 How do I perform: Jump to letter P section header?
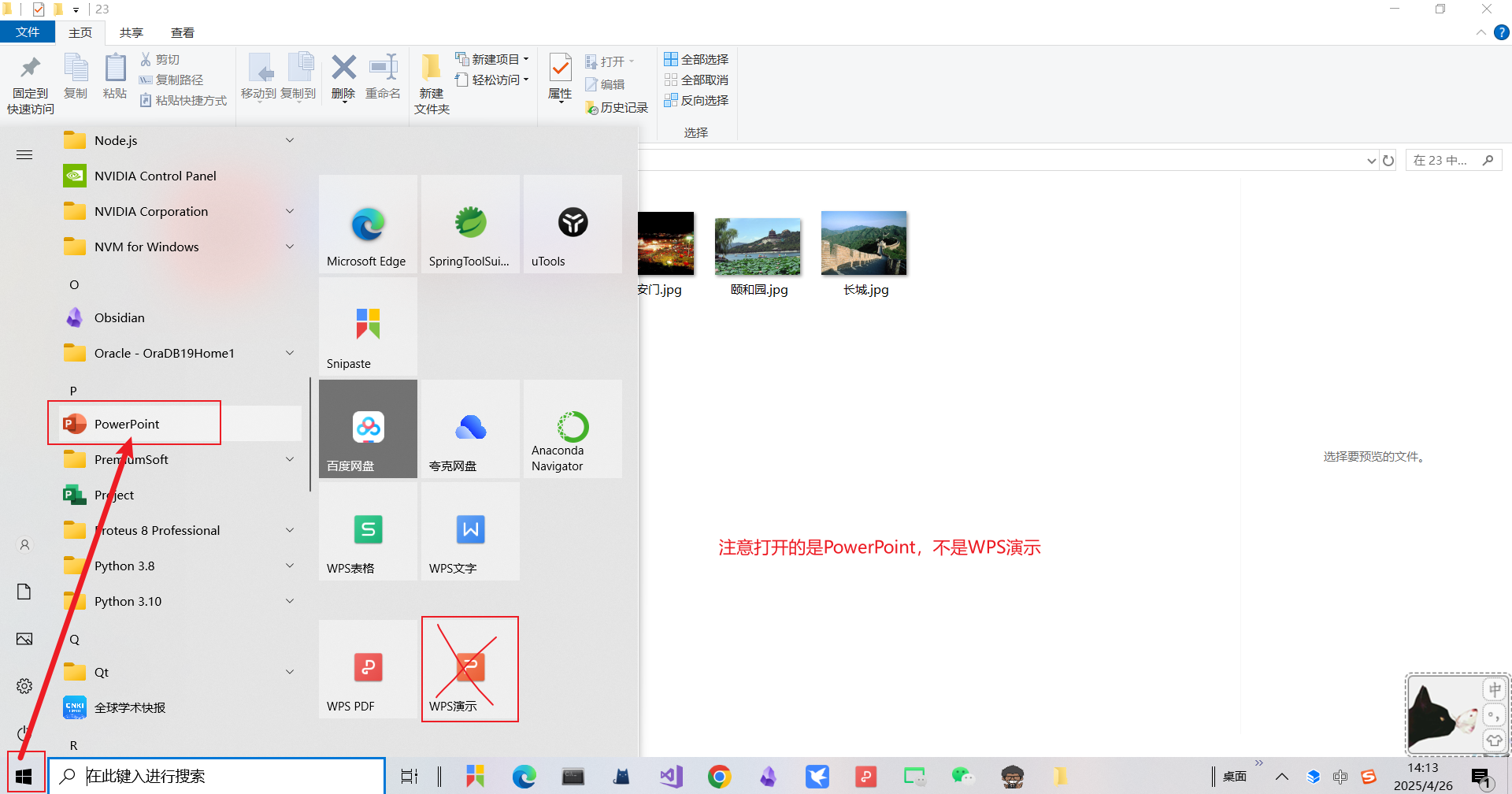click(73, 391)
